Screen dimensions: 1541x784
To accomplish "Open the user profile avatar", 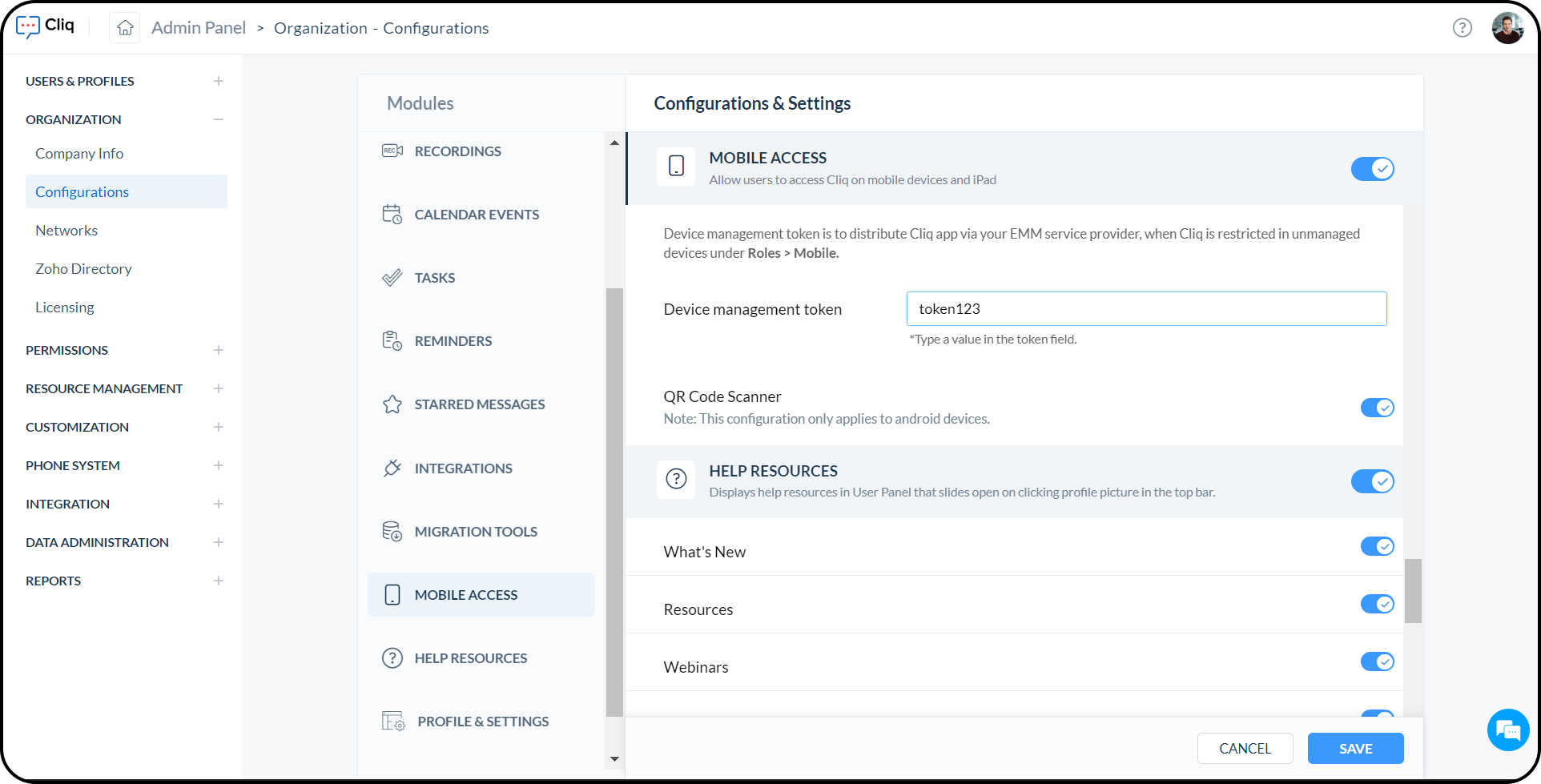I will coord(1507,28).
